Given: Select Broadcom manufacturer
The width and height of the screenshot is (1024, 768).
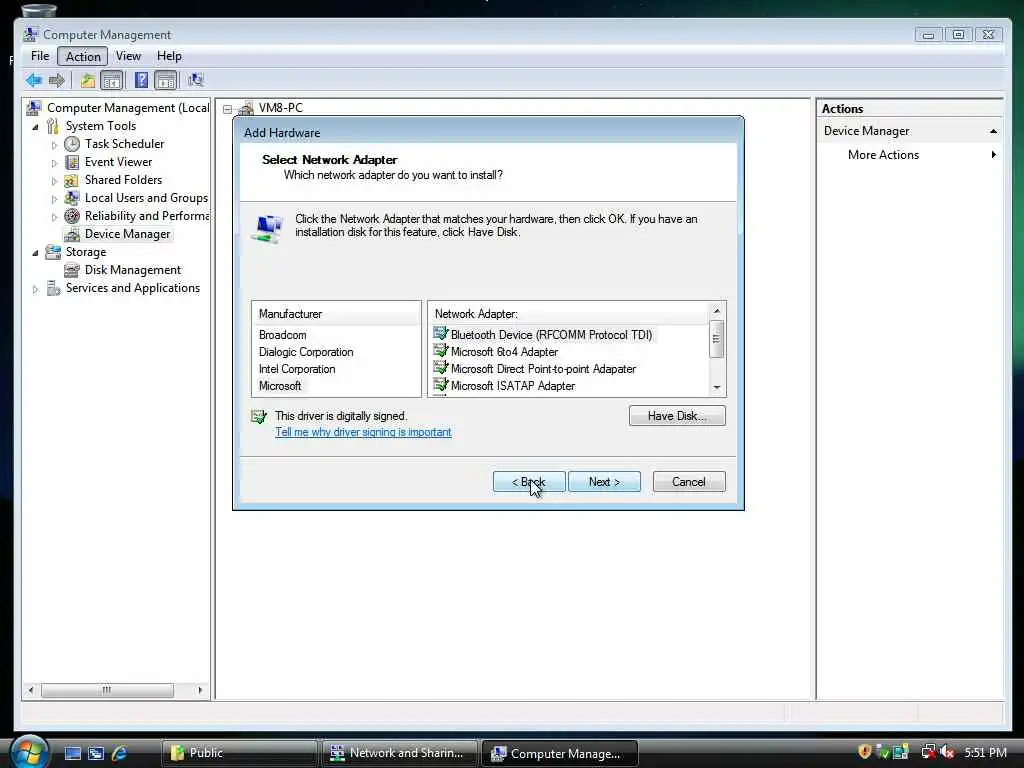Looking at the screenshot, I should pyautogui.click(x=282, y=335).
